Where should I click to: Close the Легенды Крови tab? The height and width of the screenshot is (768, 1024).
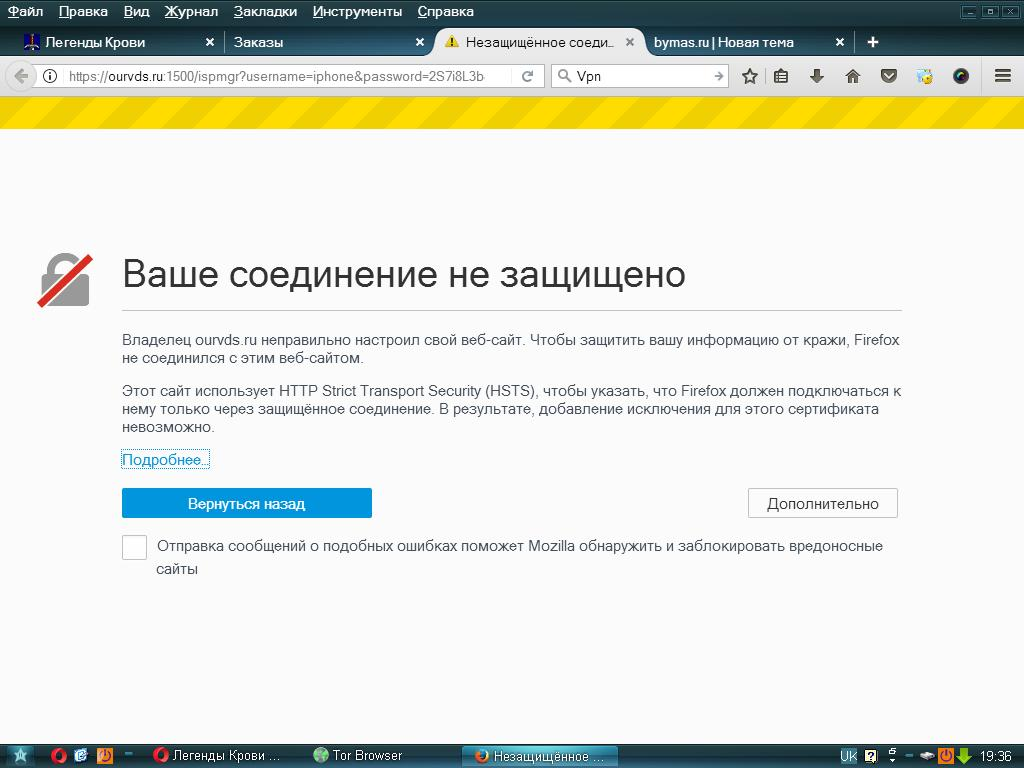click(209, 42)
